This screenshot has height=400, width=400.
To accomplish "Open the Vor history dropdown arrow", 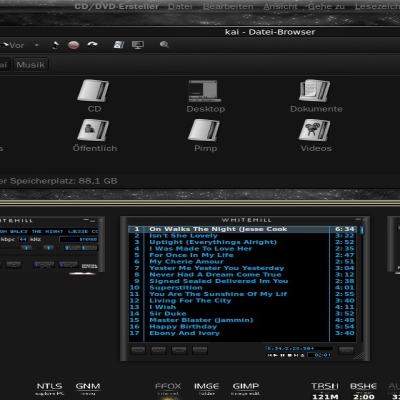I will [37, 45].
